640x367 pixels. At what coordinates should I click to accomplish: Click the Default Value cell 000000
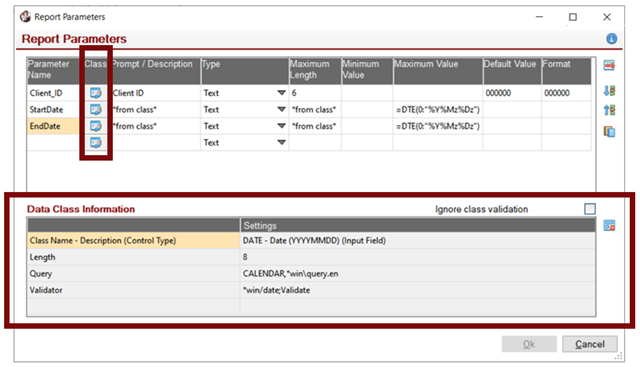click(512, 93)
